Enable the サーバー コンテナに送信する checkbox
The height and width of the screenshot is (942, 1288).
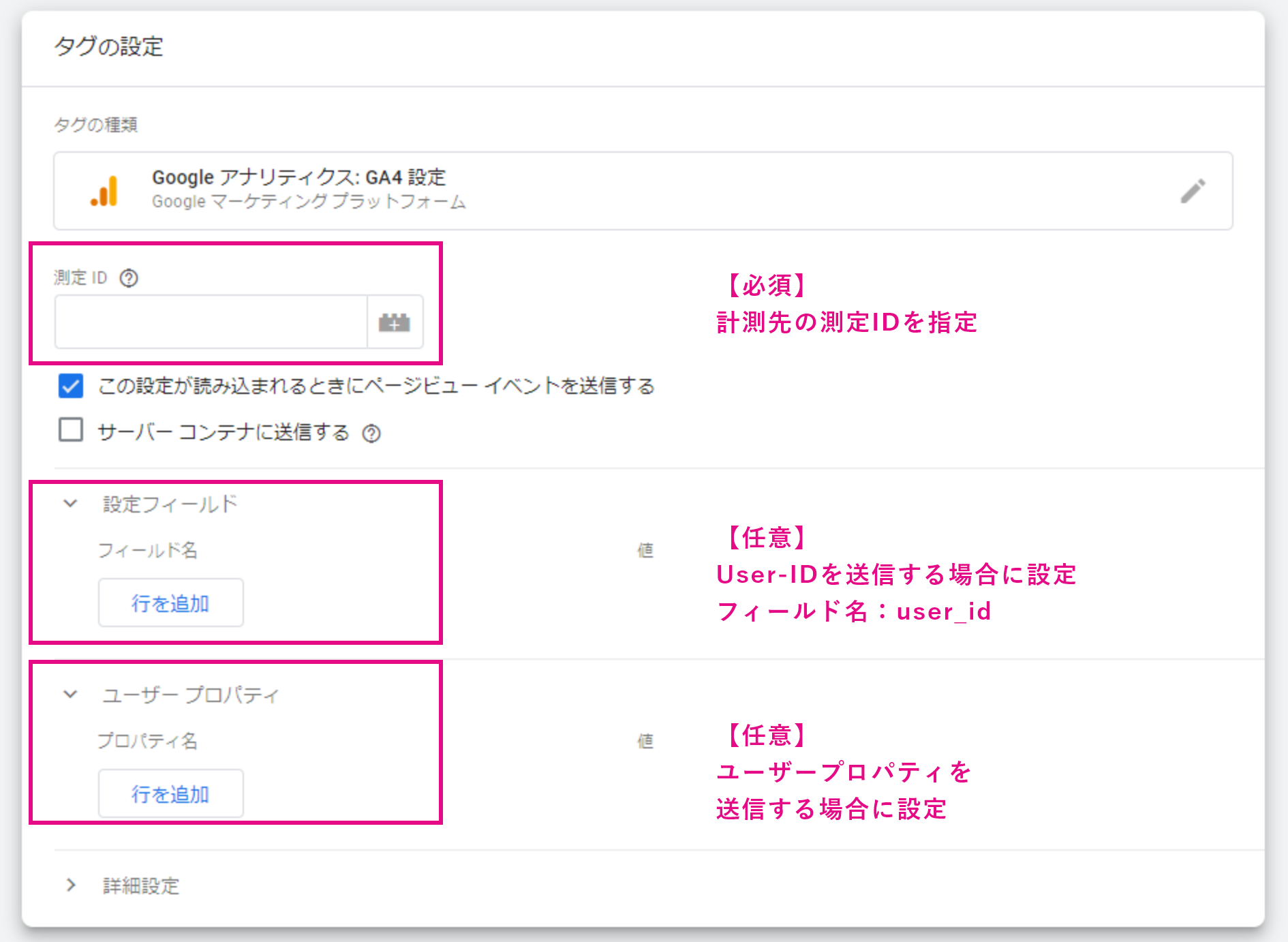[x=71, y=431]
